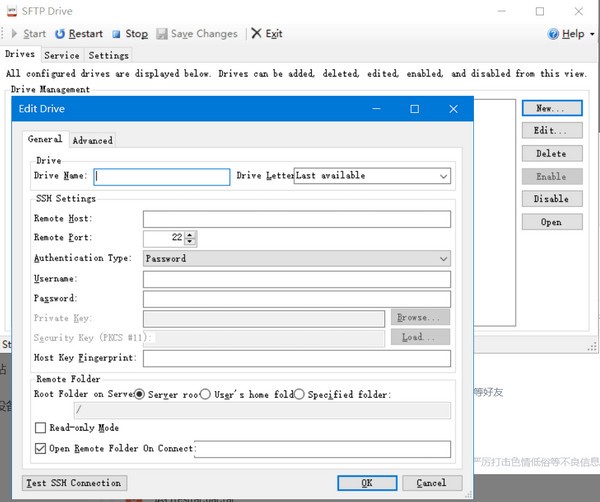Click the Cancel button in Edit Drive
This screenshot has width=600, height=502.
[x=432, y=483]
